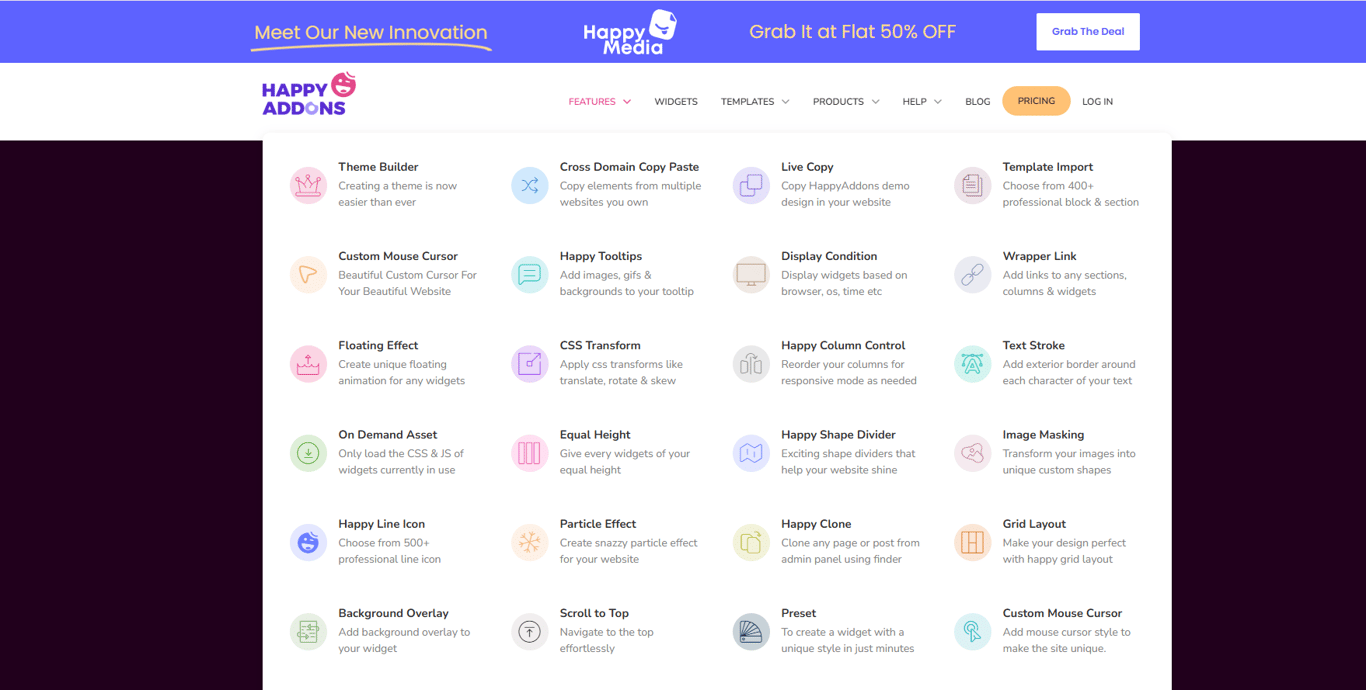Open the Cross Domain Copy Paste title link
Viewport: 1366px width, 690px height.
point(629,167)
